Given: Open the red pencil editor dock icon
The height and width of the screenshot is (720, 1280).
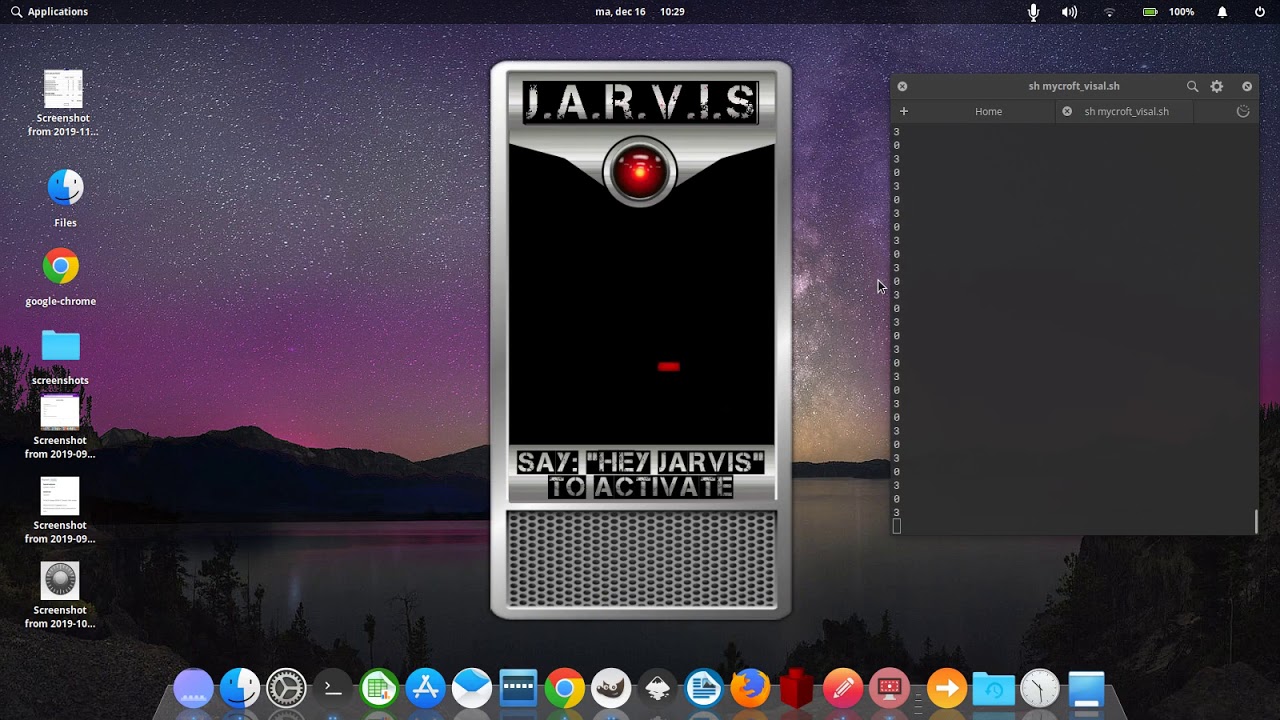Looking at the screenshot, I should tap(843, 689).
